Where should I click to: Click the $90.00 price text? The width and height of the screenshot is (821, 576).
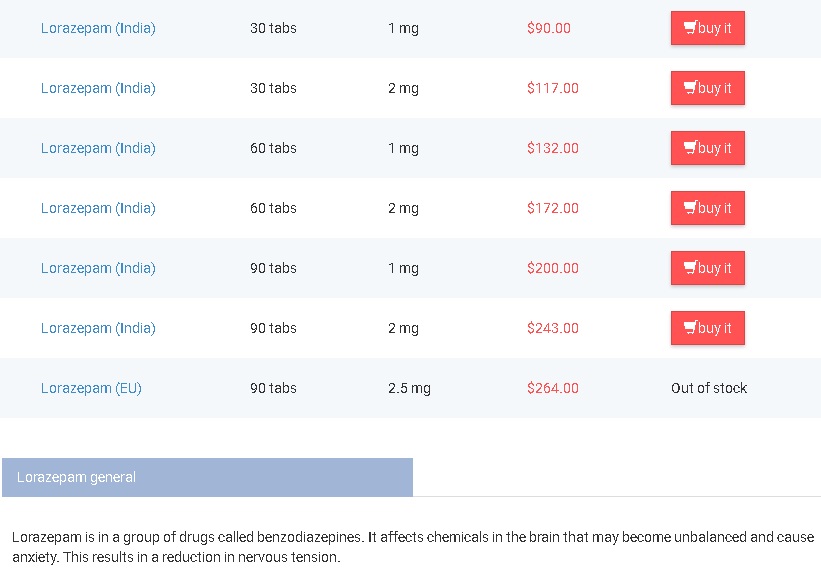coord(549,28)
